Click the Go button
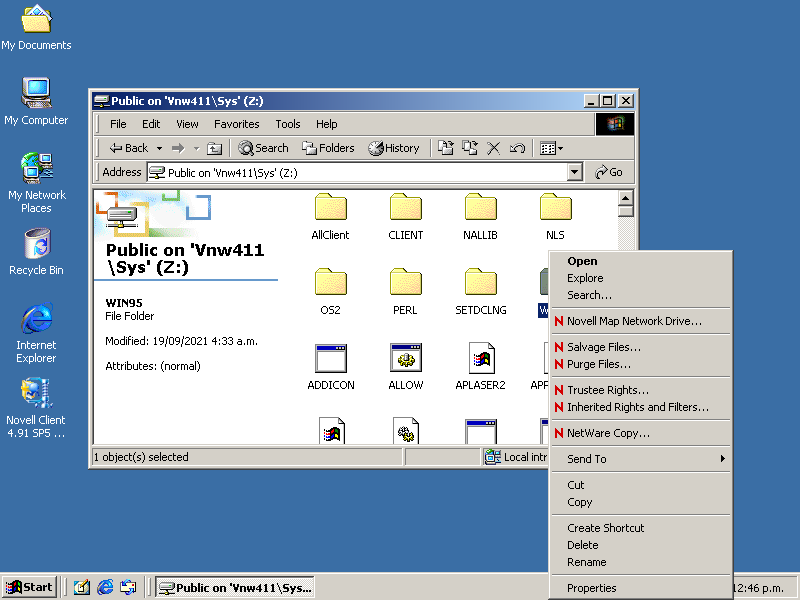 tap(609, 172)
